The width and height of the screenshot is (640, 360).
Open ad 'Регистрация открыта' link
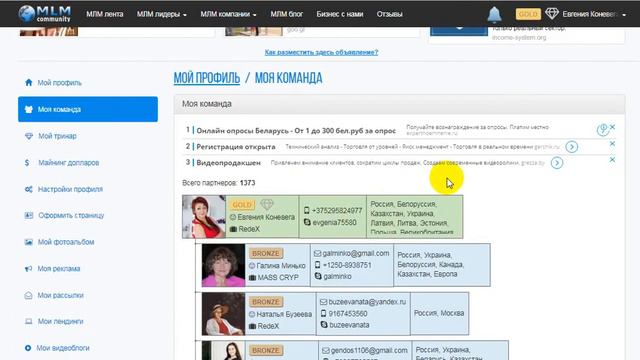(236, 147)
